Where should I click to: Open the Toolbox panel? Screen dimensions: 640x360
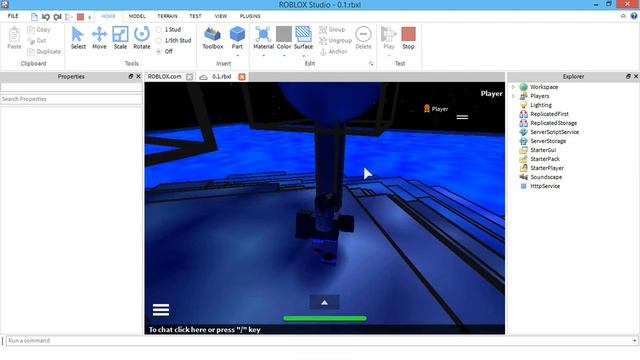tap(213, 38)
